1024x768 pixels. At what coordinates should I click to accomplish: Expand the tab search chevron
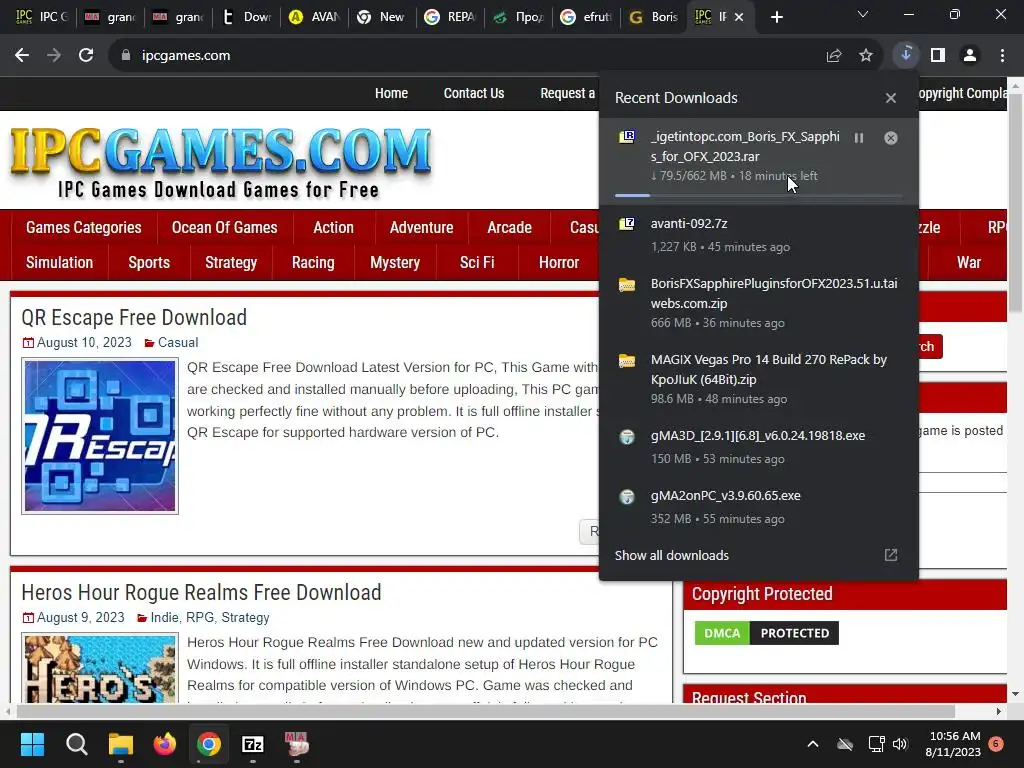863,14
